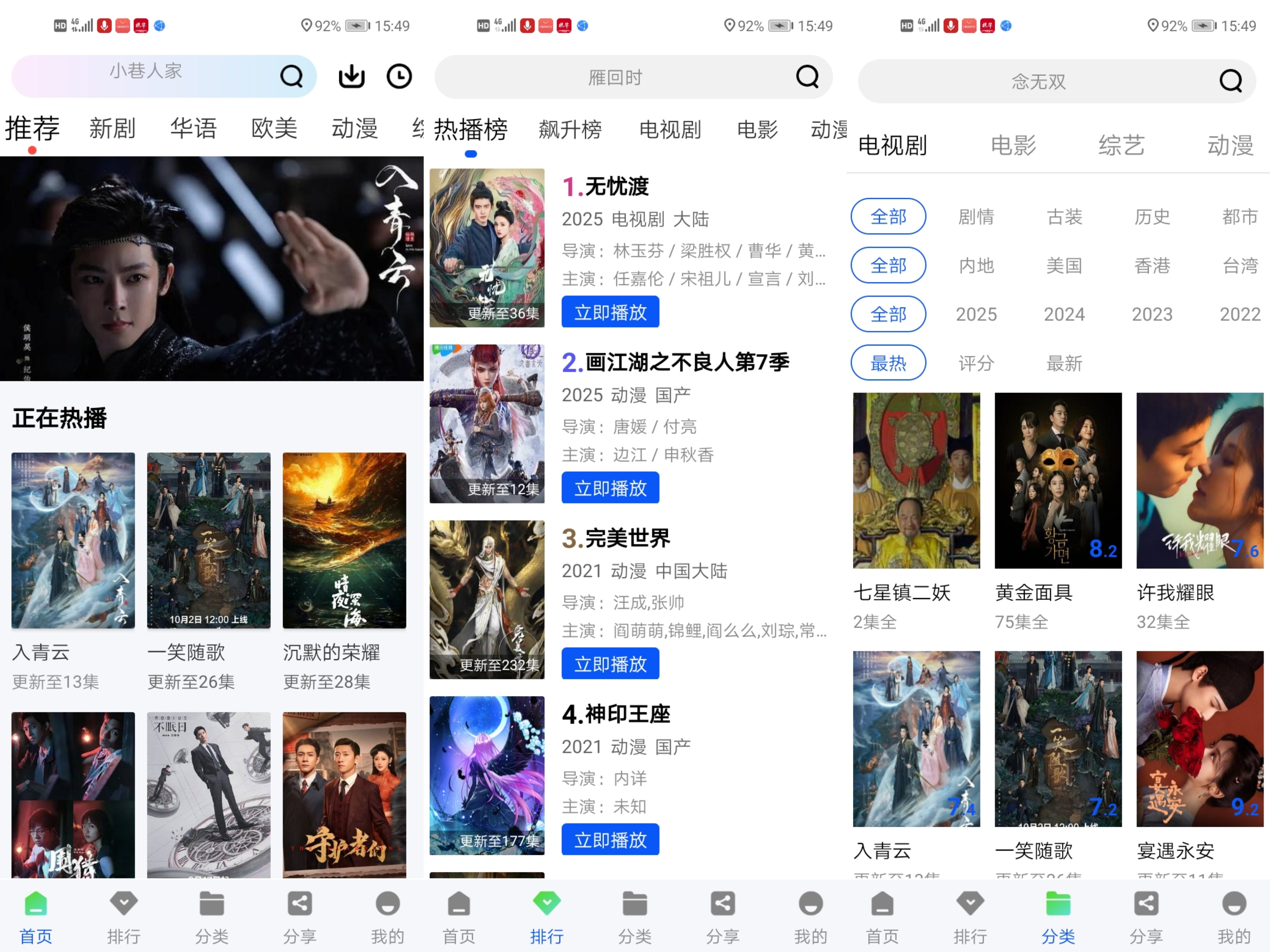The height and width of the screenshot is (952, 1270).
Task: Select 内地 region filter
Action: pos(976,265)
